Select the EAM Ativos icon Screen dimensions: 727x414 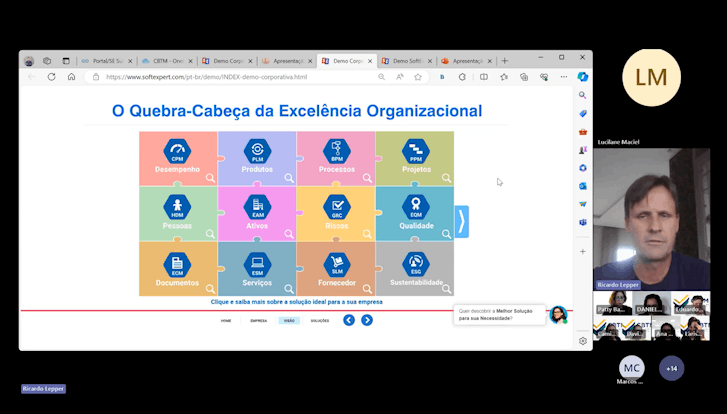[x=257, y=207]
